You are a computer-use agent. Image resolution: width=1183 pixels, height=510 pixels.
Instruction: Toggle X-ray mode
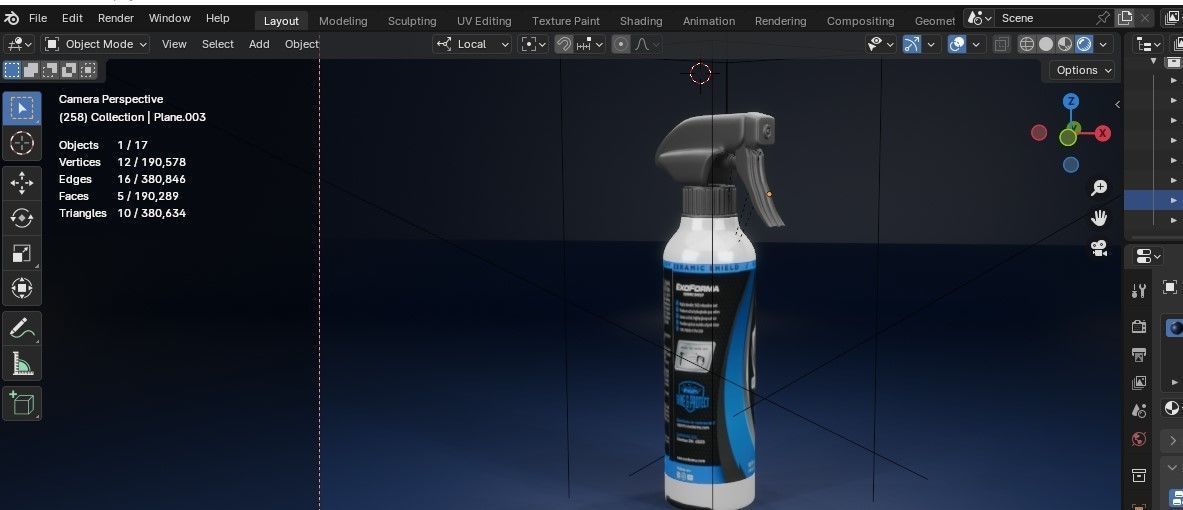[x=1001, y=45]
